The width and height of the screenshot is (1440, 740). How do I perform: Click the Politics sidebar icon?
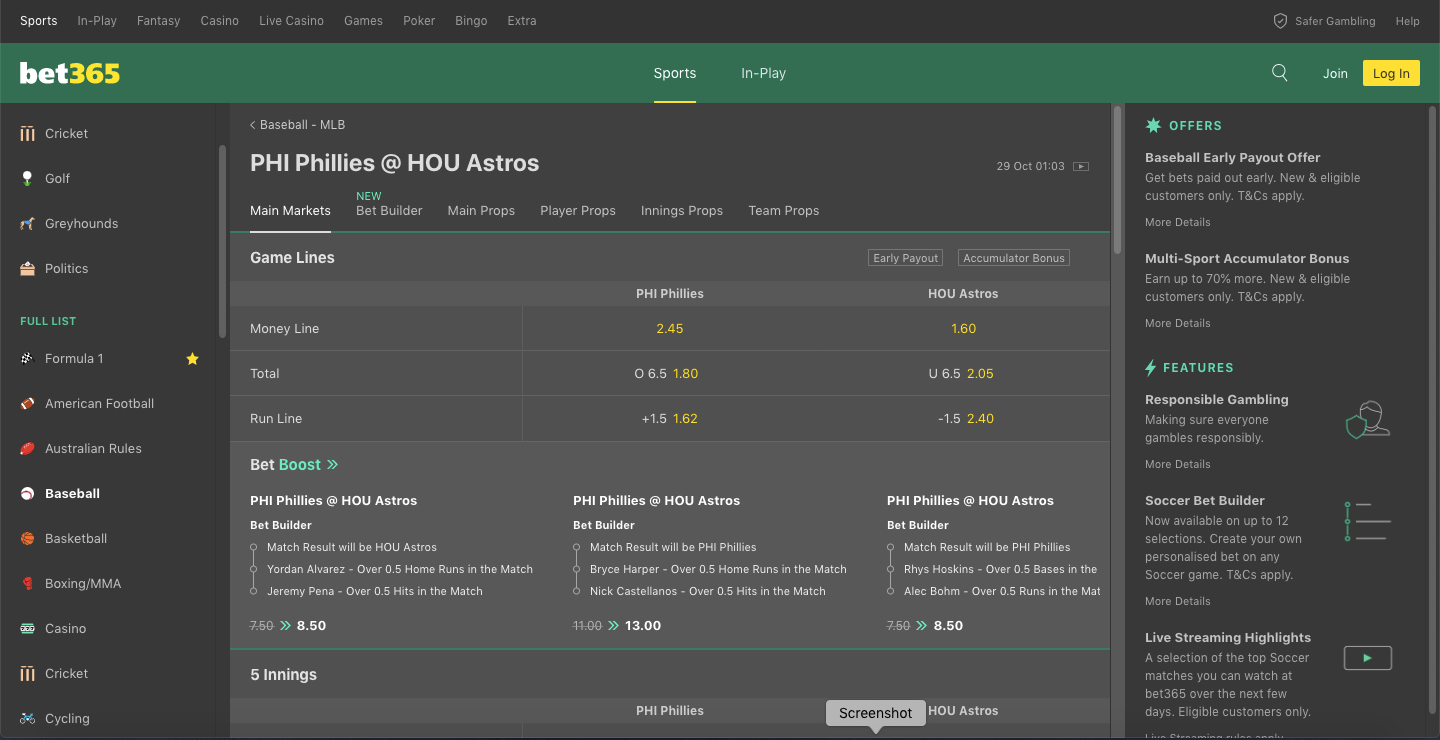[x=27, y=268]
